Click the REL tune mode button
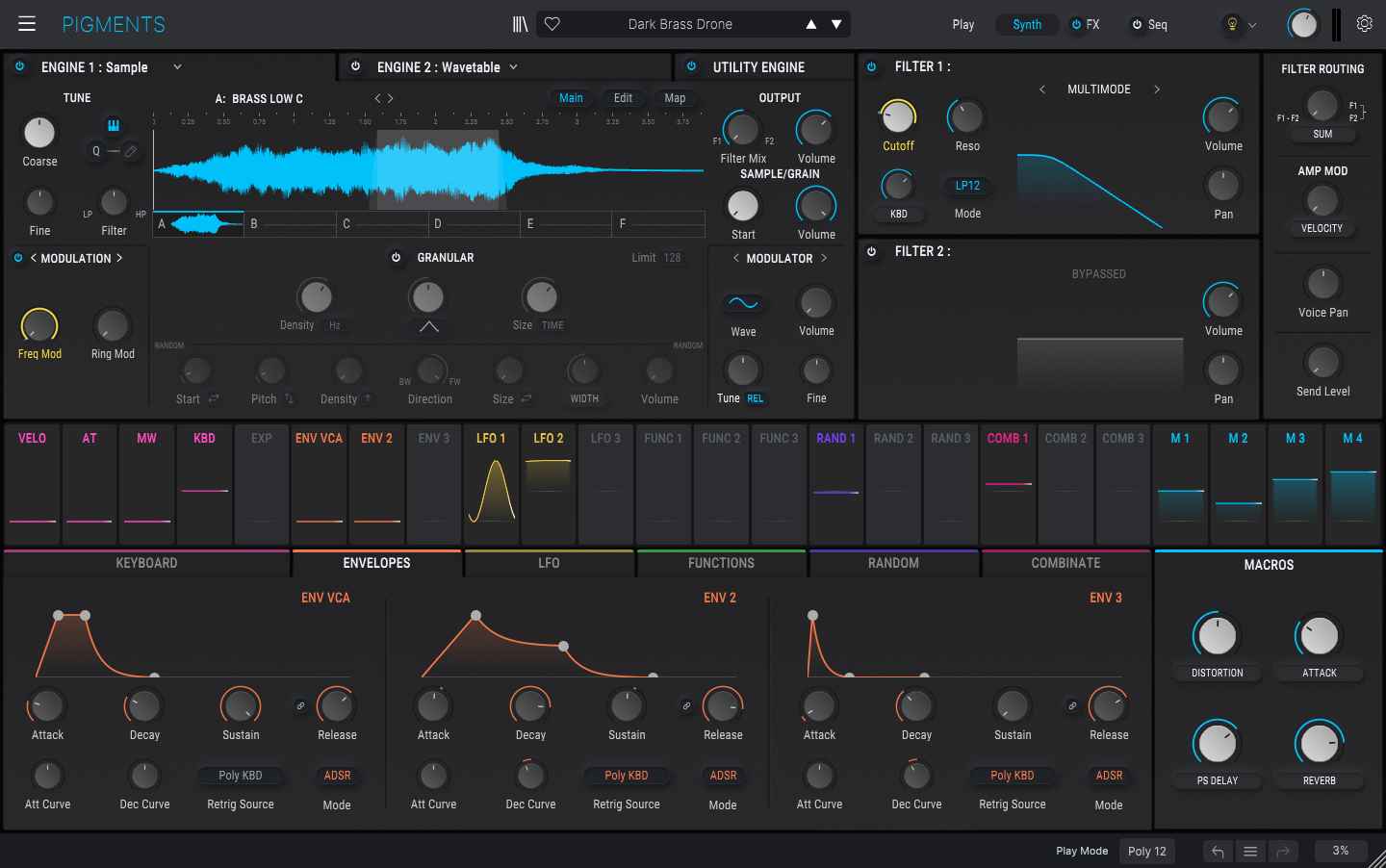1386x868 pixels. click(756, 398)
